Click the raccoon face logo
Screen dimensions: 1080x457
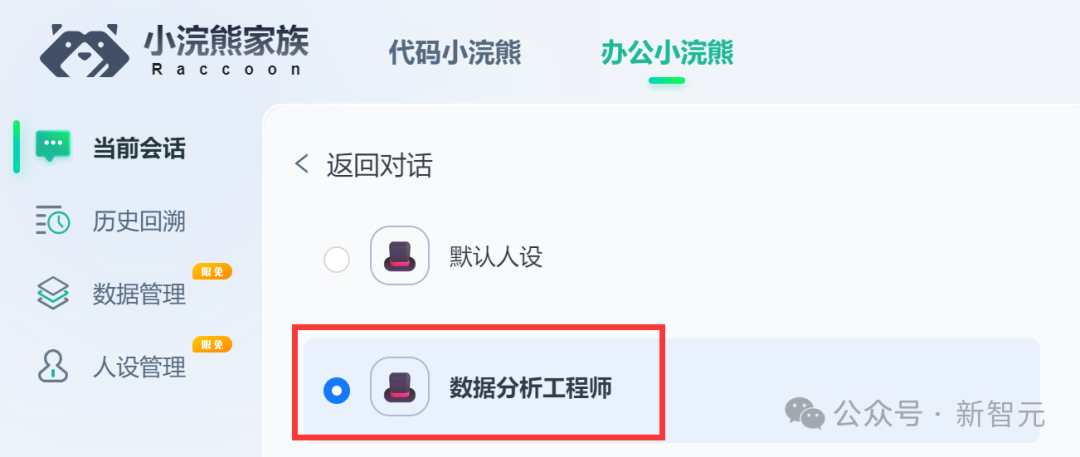click(x=85, y=51)
